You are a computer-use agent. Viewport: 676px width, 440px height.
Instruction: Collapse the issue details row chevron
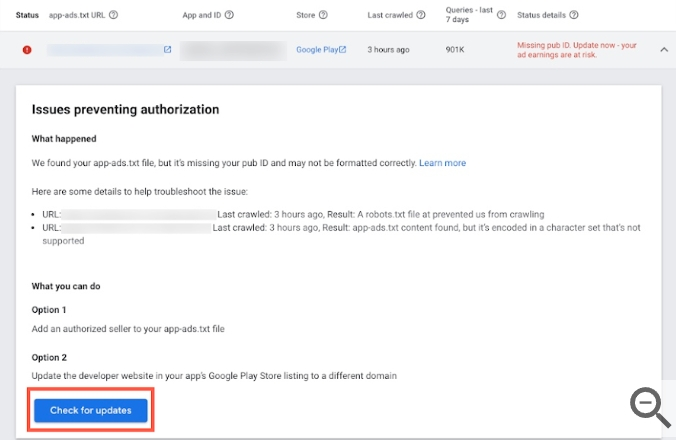(x=664, y=50)
